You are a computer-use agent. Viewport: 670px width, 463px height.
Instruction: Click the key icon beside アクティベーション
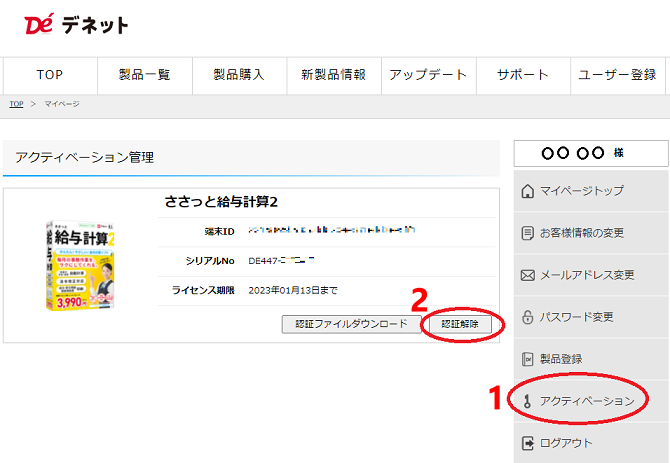pyautogui.click(x=527, y=401)
